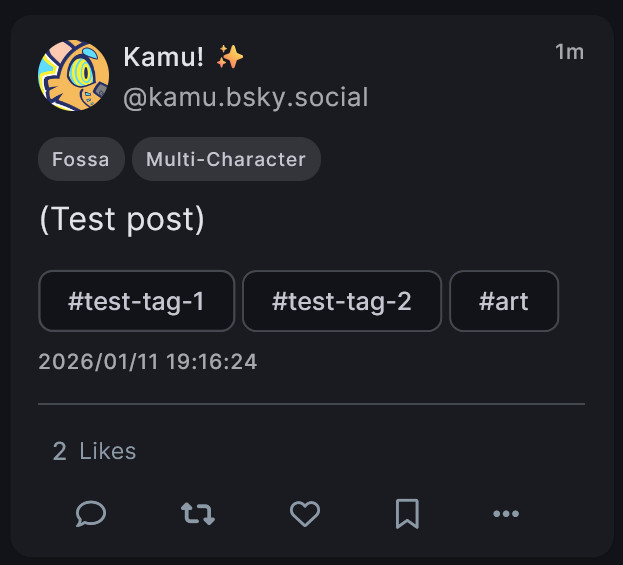Open the three-dot more options menu
623x565 pixels.
click(x=506, y=514)
